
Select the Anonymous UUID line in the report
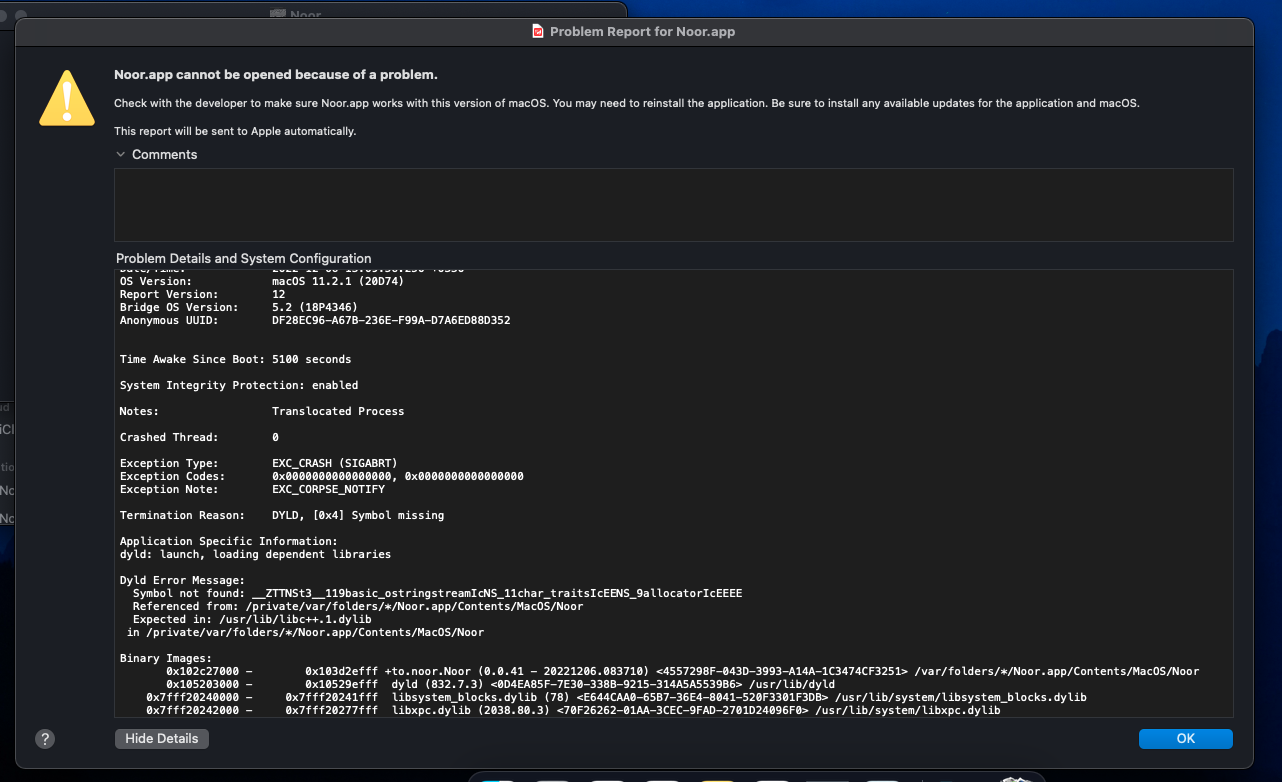pyautogui.click(x=315, y=320)
